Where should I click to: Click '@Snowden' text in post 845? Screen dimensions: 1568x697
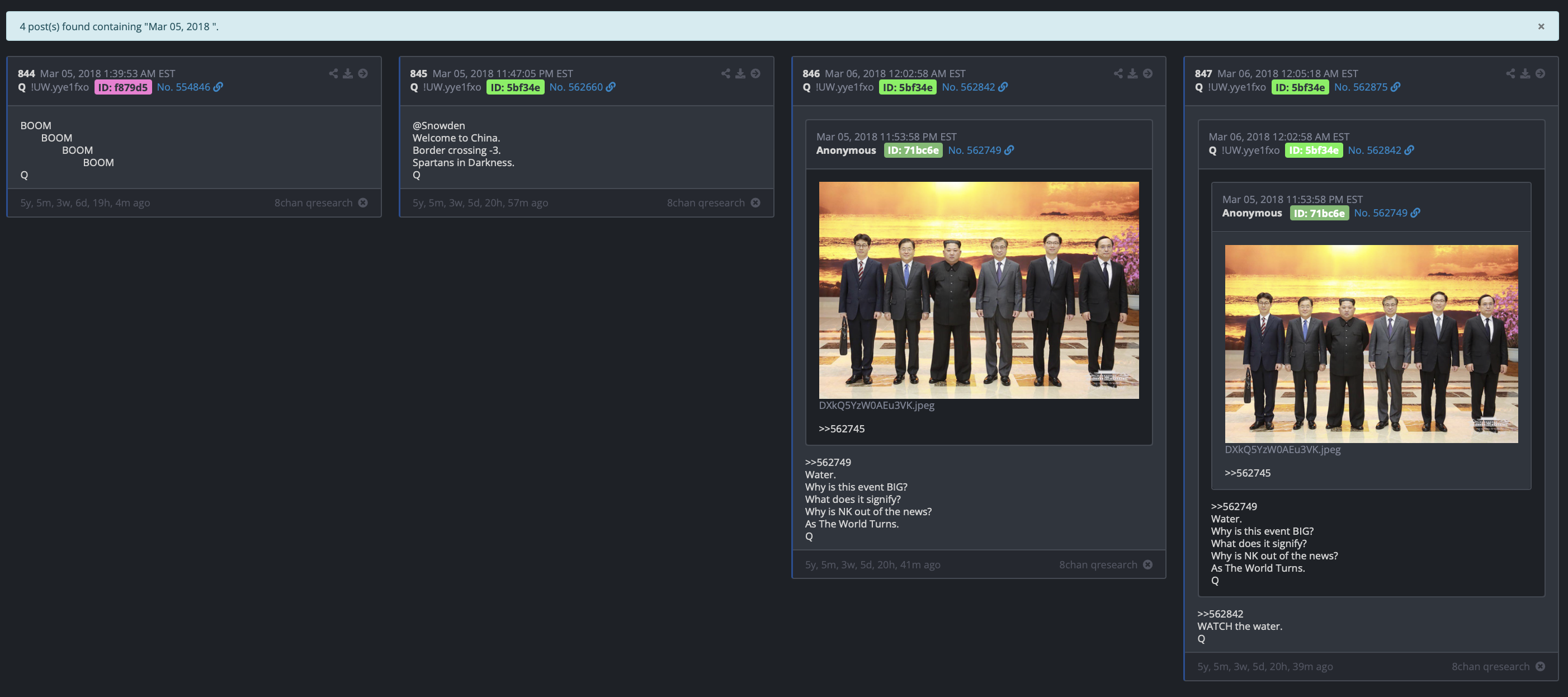click(x=439, y=125)
